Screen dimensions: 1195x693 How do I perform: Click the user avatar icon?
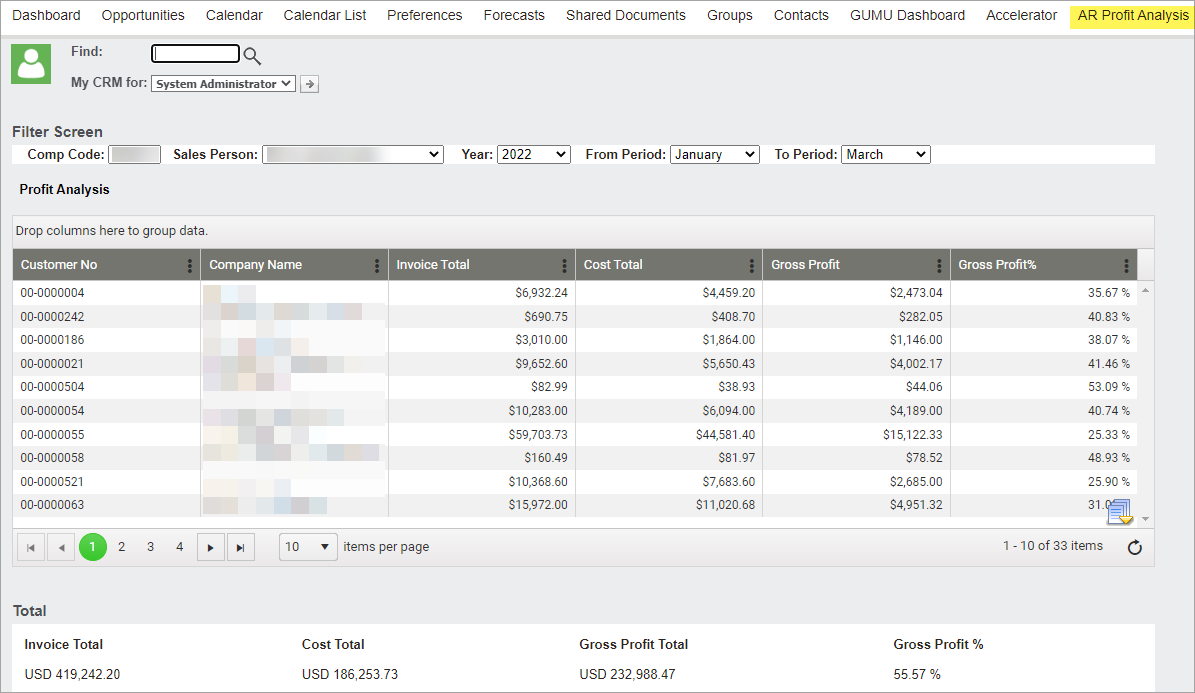tap(31, 63)
